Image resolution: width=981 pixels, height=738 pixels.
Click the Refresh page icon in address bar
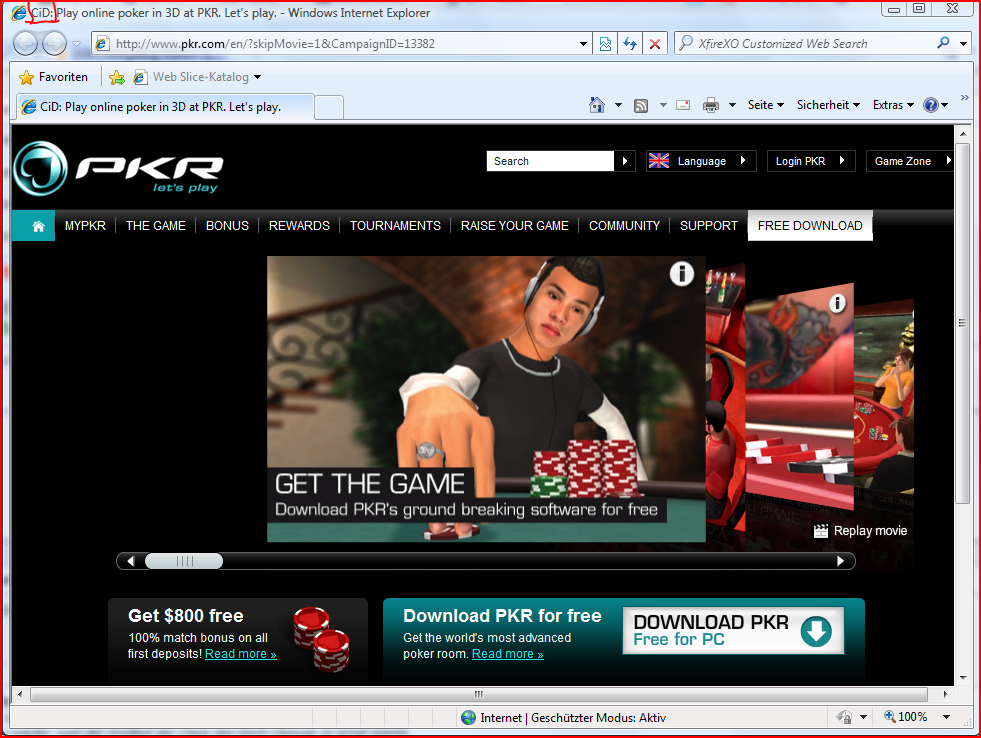pos(630,44)
